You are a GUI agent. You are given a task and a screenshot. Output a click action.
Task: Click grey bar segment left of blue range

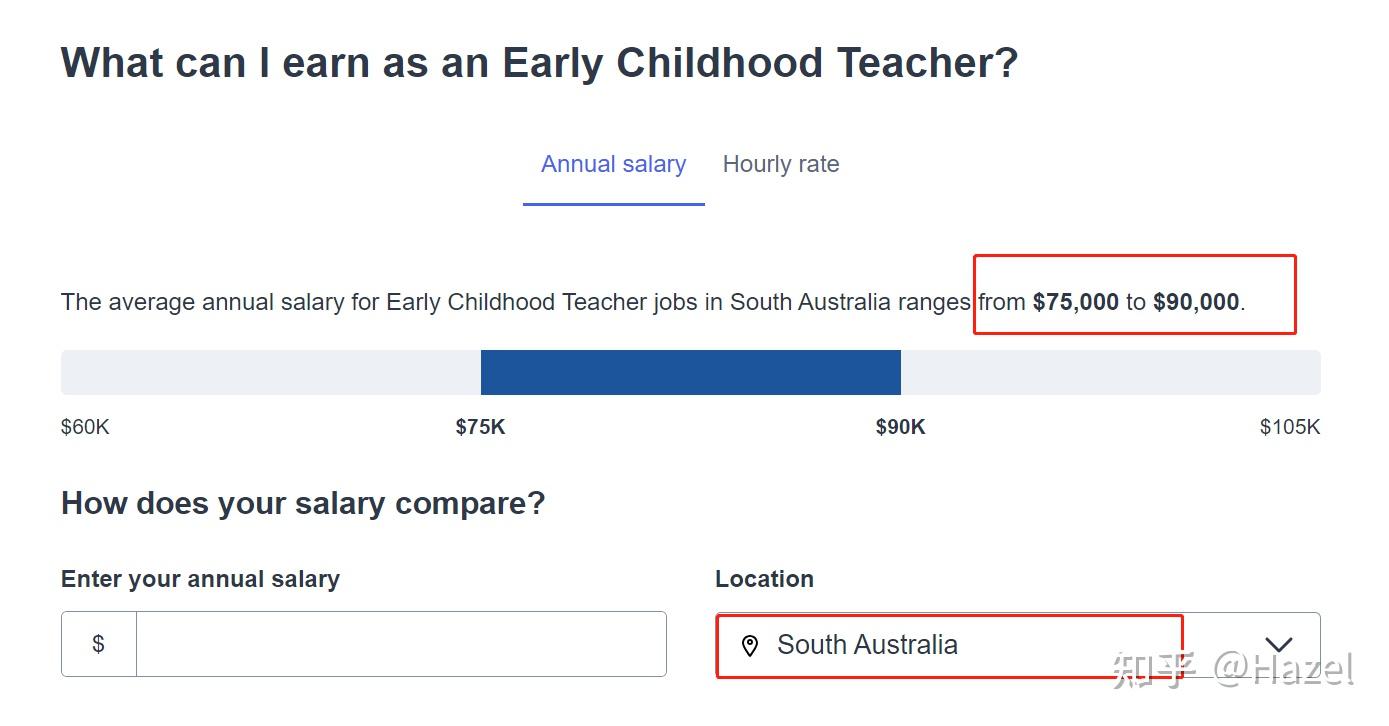[x=270, y=372]
